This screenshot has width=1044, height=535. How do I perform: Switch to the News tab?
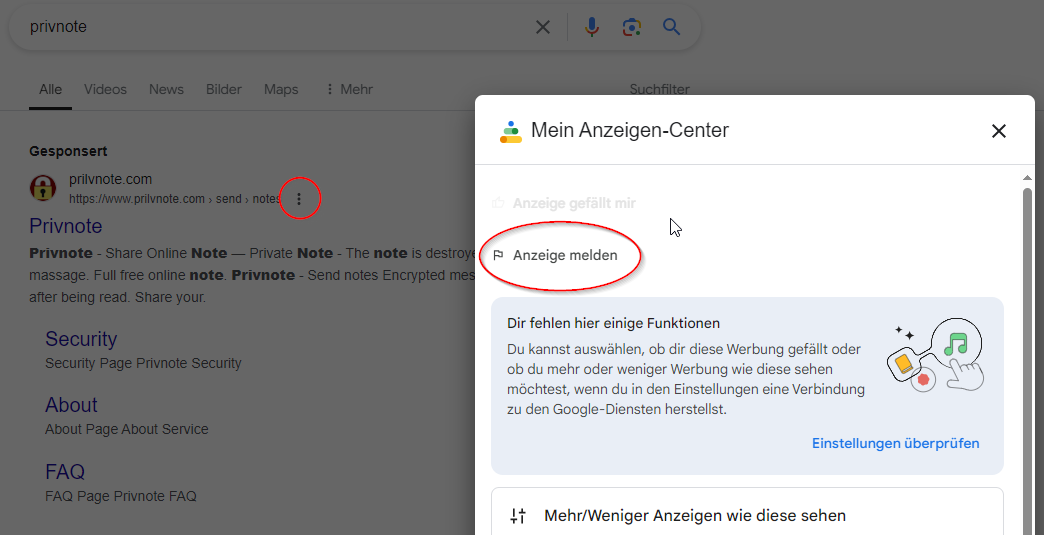(166, 89)
